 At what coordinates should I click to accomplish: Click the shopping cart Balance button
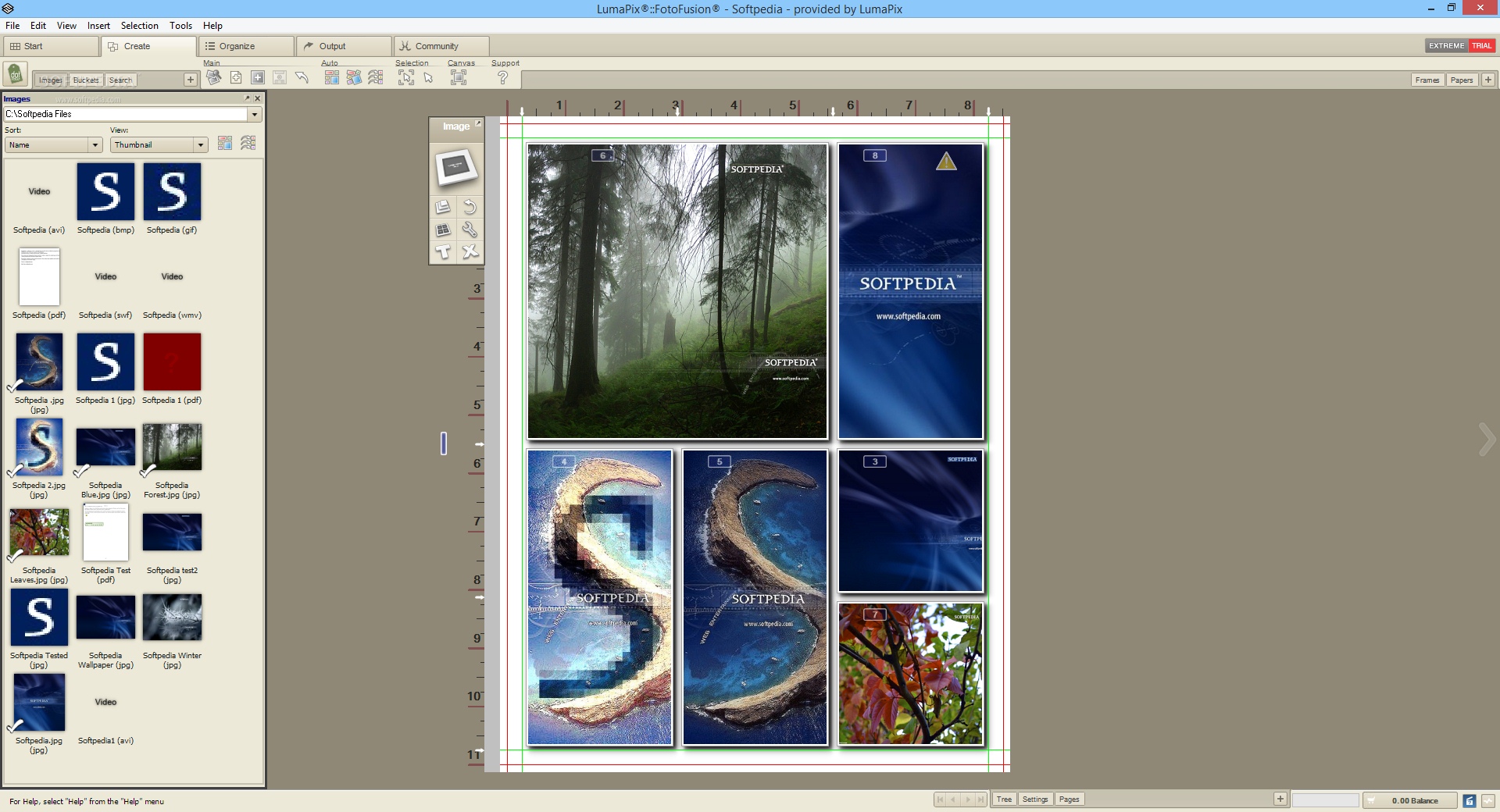pos(1411,800)
